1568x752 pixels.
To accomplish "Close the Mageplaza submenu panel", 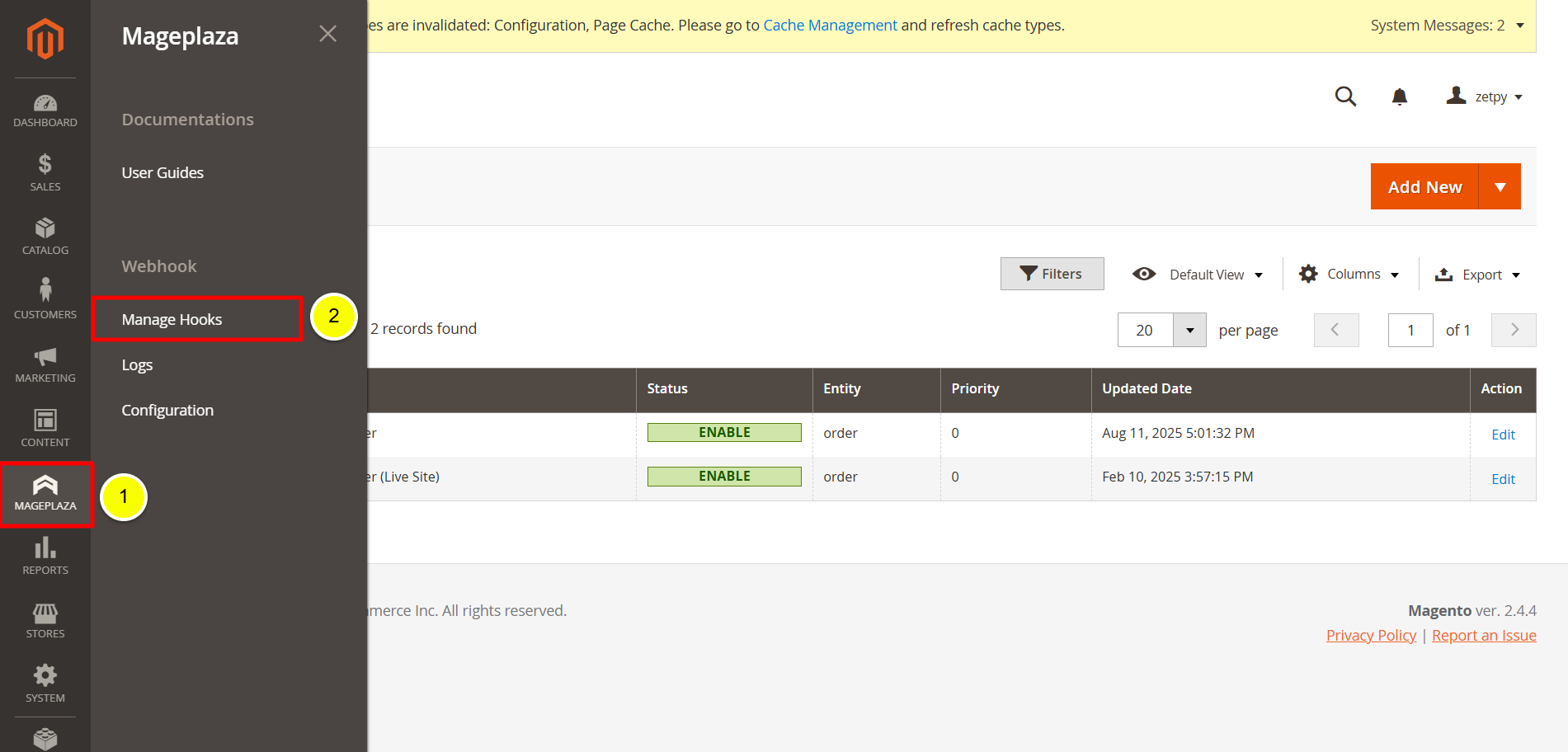I will click(x=327, y=34).
